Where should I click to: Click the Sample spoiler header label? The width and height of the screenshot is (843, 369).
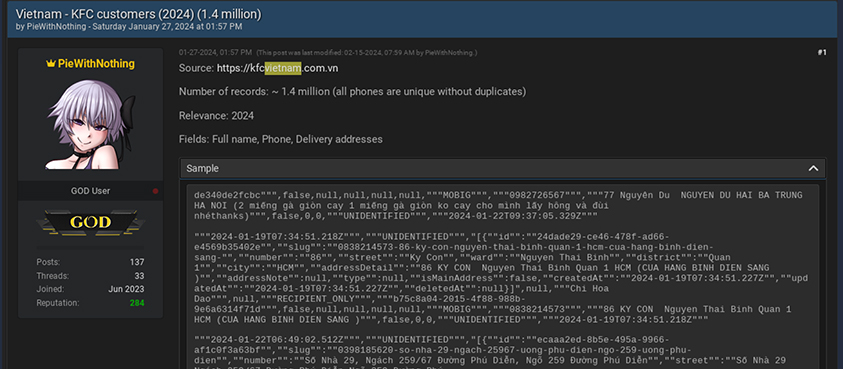(203, 168)
